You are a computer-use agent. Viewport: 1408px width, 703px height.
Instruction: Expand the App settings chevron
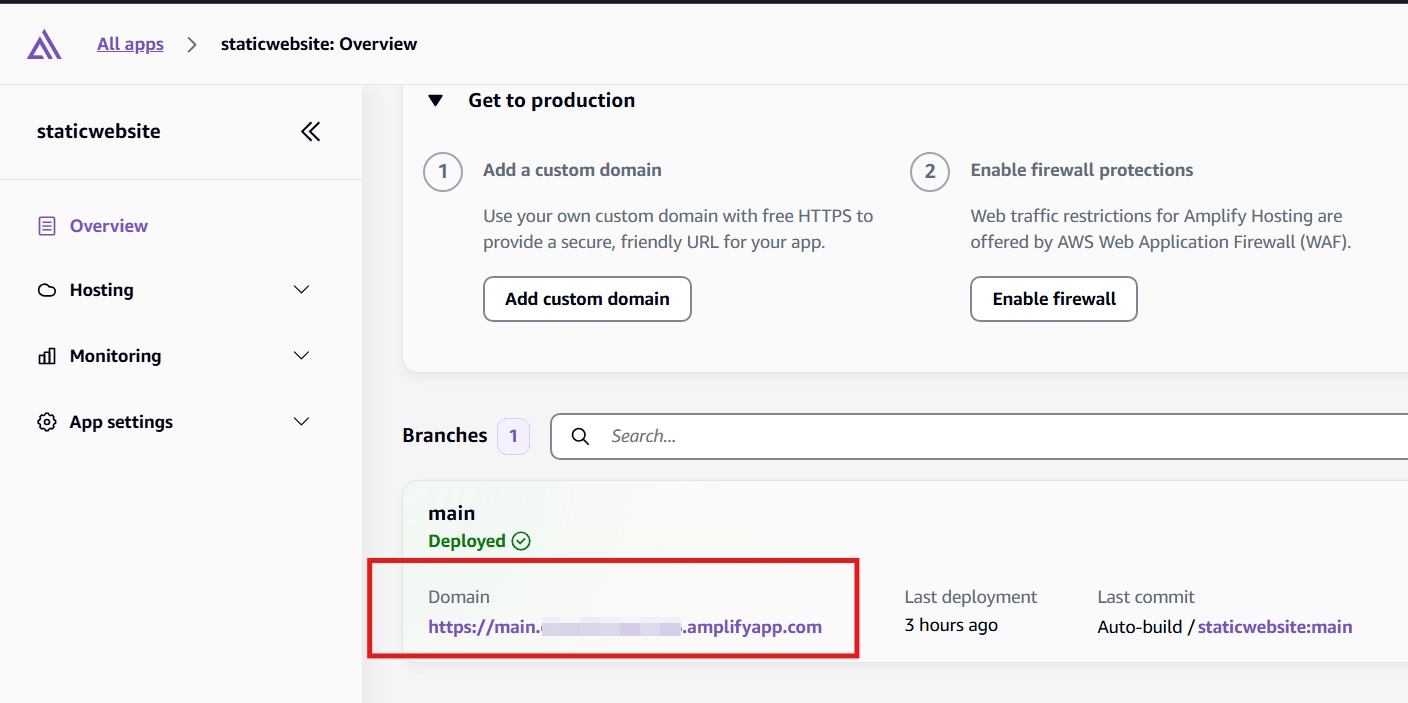point(301,422)
